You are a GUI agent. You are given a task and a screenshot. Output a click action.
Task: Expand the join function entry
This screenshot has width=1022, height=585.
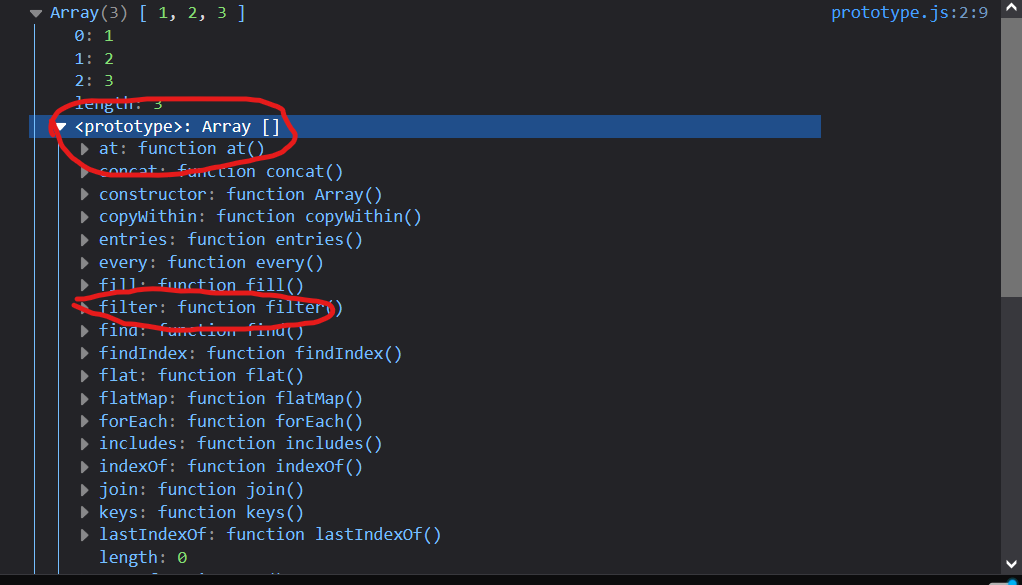click(85, 490)
